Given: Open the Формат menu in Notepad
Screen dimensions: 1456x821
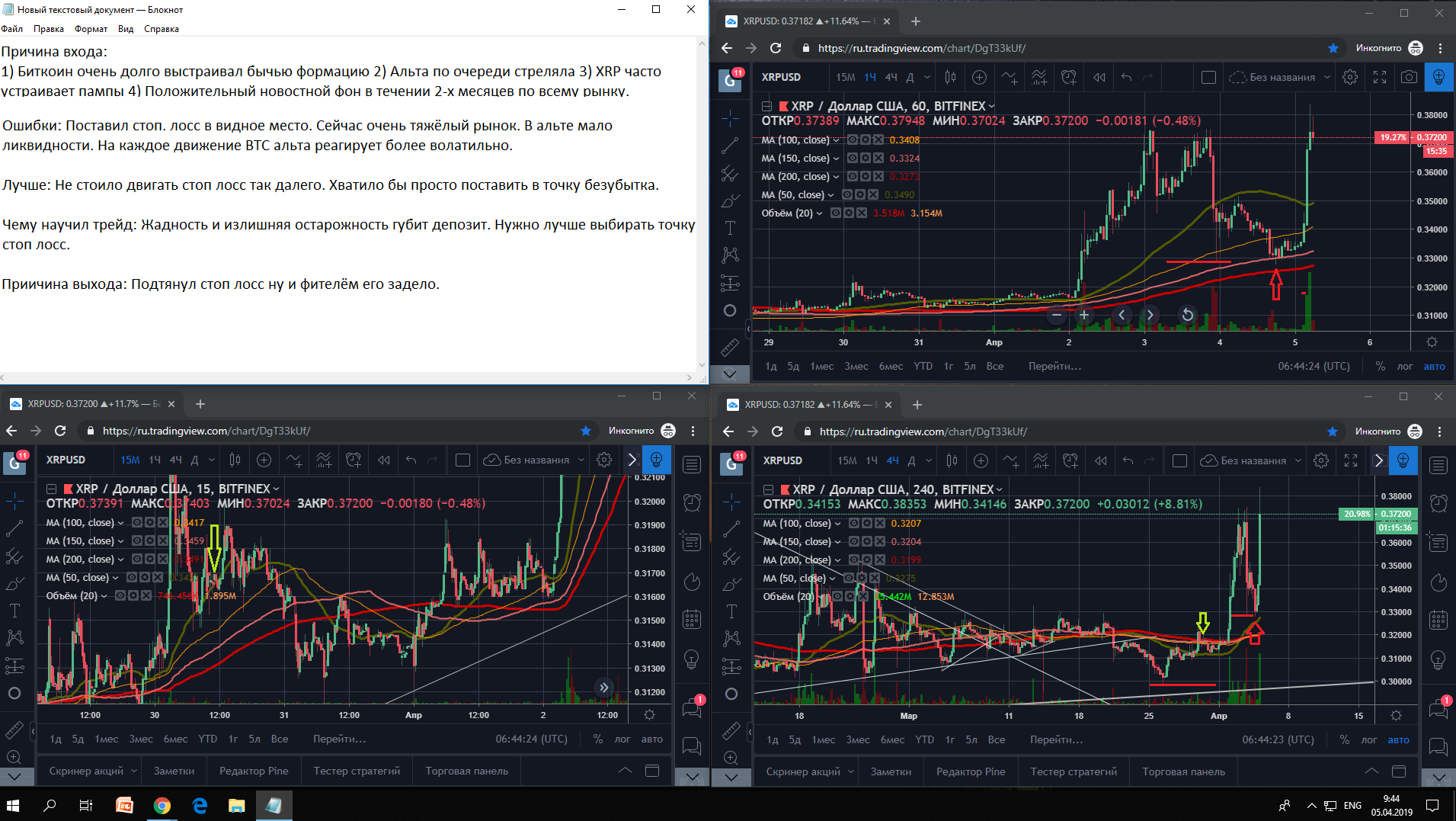Looking at the screenshot, I should click(91, 29).
